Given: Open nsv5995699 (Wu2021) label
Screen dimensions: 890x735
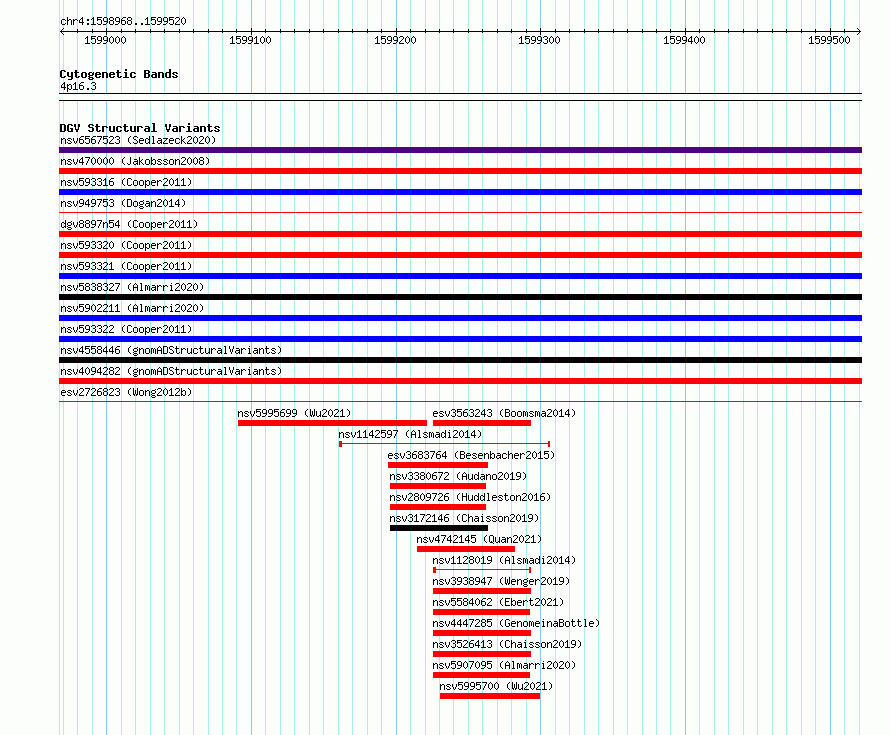Looking at the screenshot, I should pyautogui.click(x=294, y=413).
